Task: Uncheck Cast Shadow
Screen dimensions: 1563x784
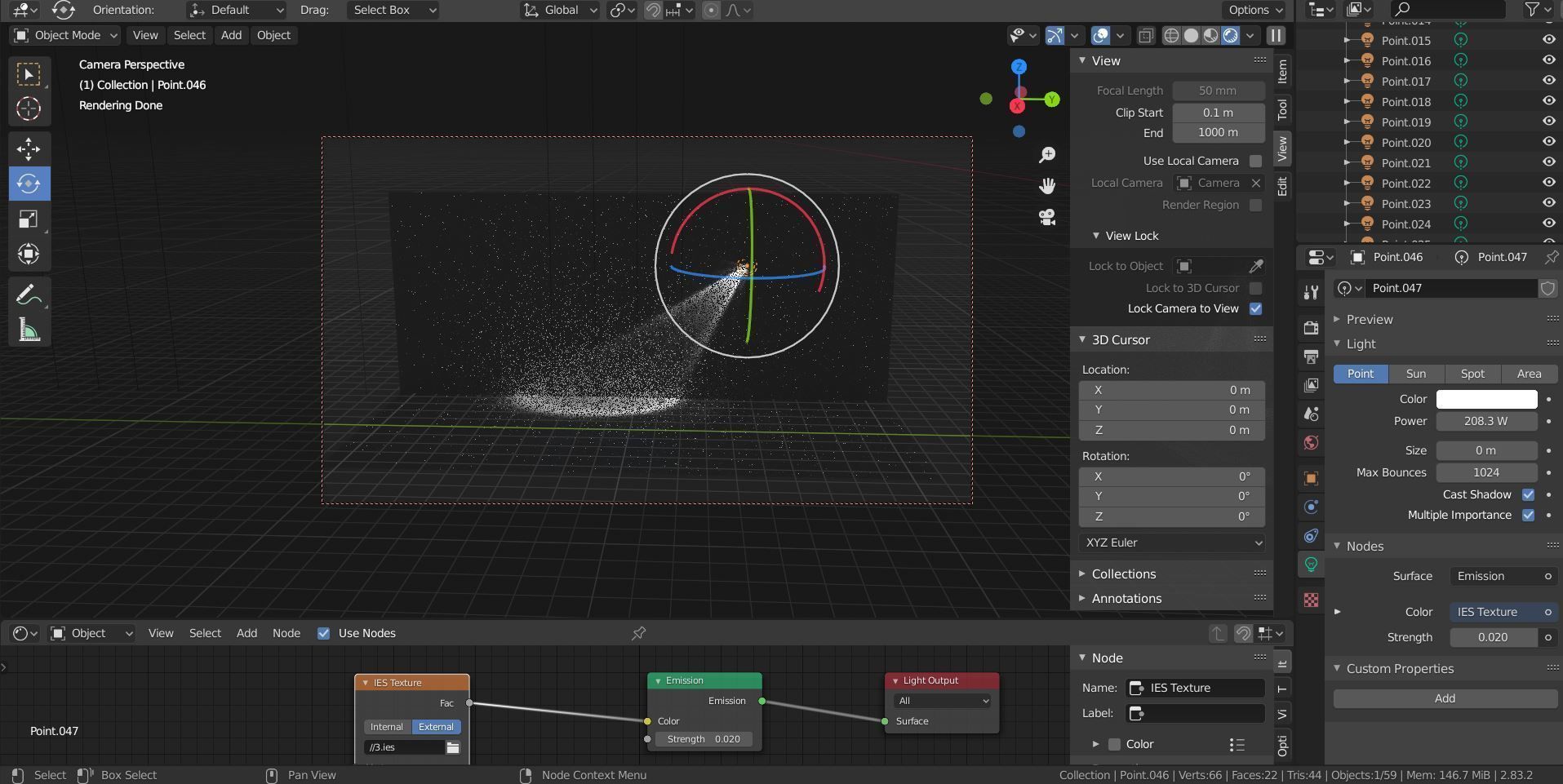Action: [x=1528, y=494]
